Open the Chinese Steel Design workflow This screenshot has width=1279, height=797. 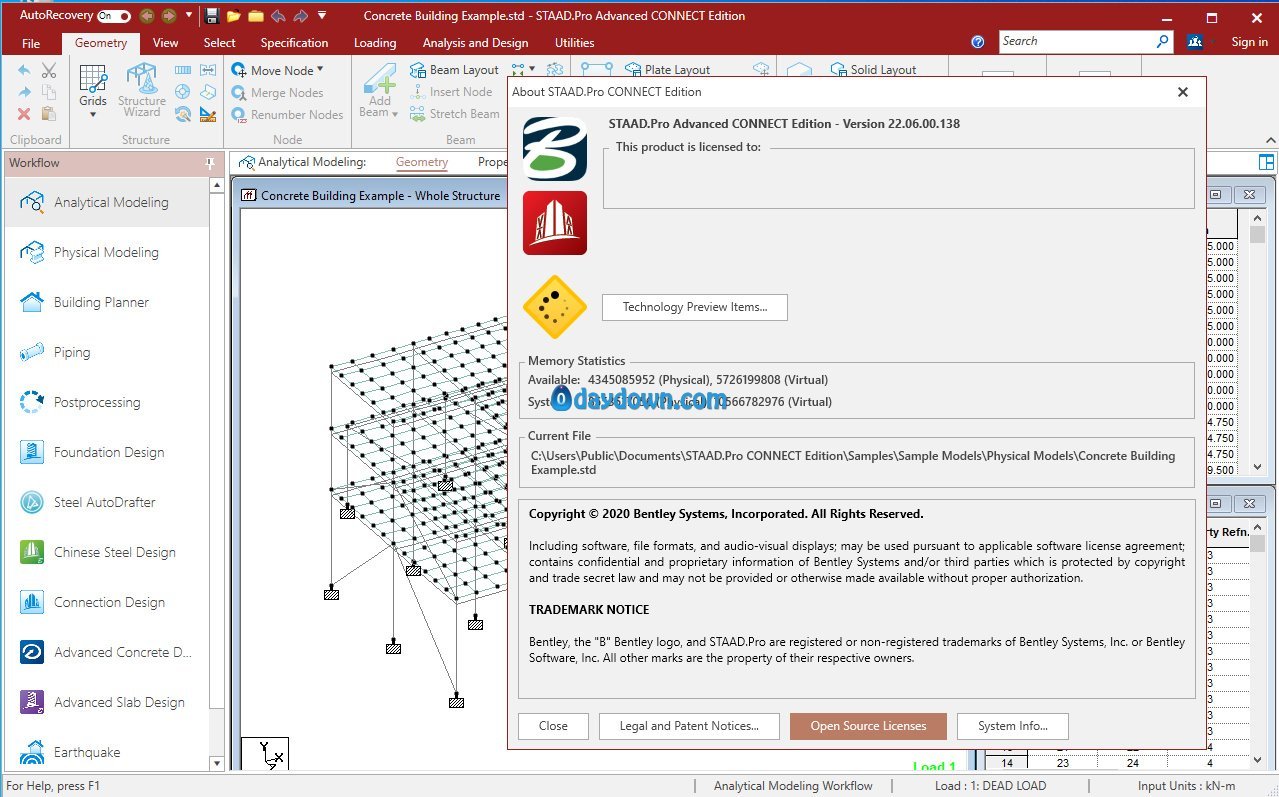click(107, 552)
